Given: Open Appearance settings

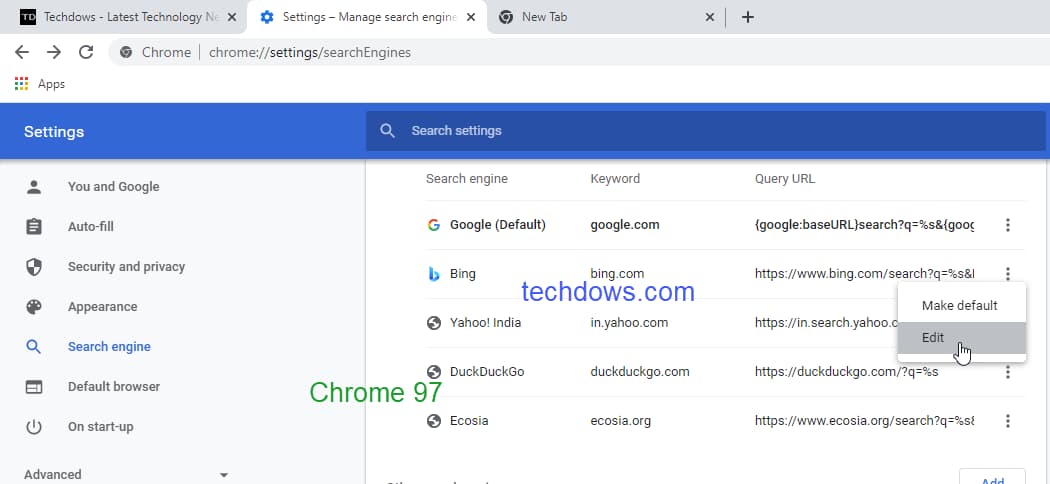Looking at the screenshot, I should pyautogui.click(x=102, y=307).
